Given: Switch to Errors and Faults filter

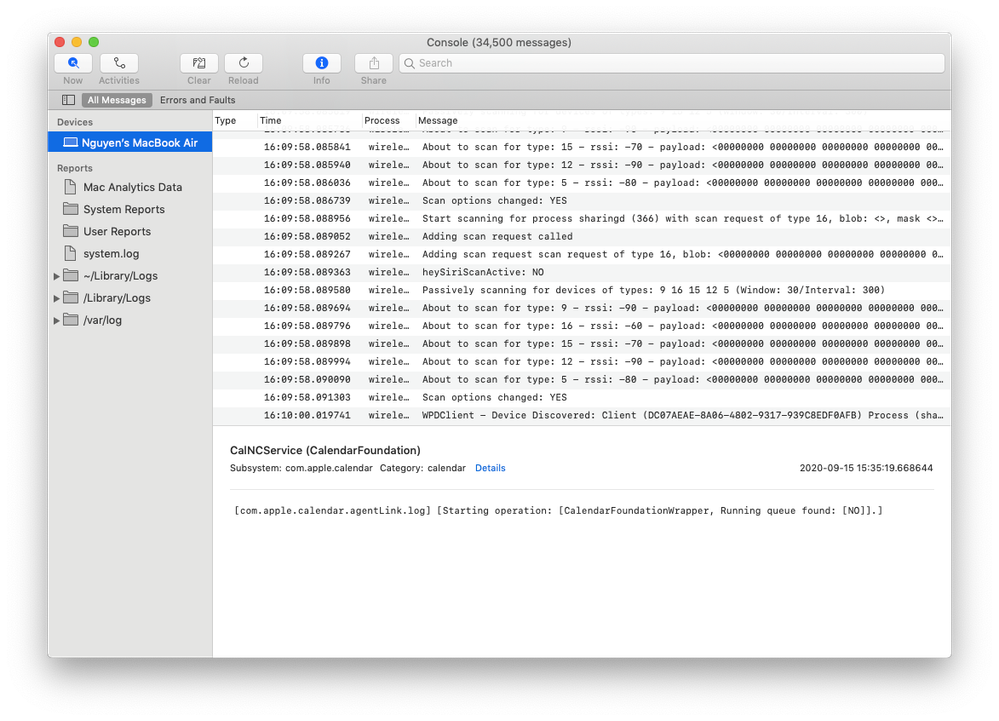Looking at the screenshot, I should [x=198, y=100].
